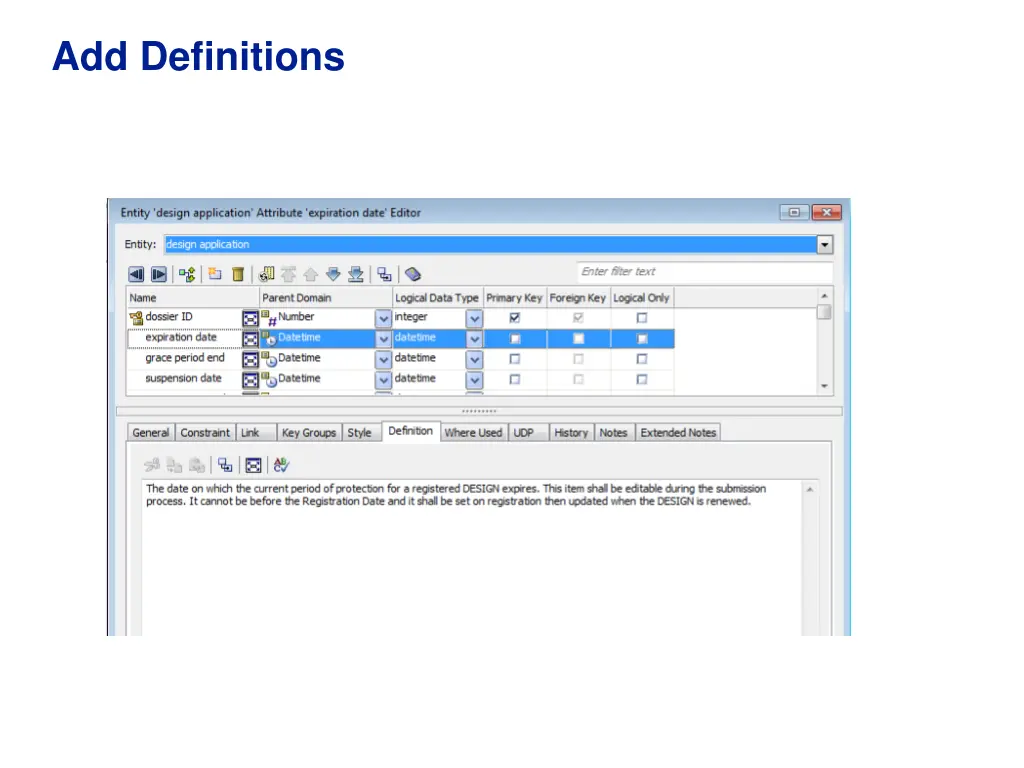Open Logical Data Type dropdown for suspension date
The height and width of the screenshot is (768, 1024).
[474, 379]
